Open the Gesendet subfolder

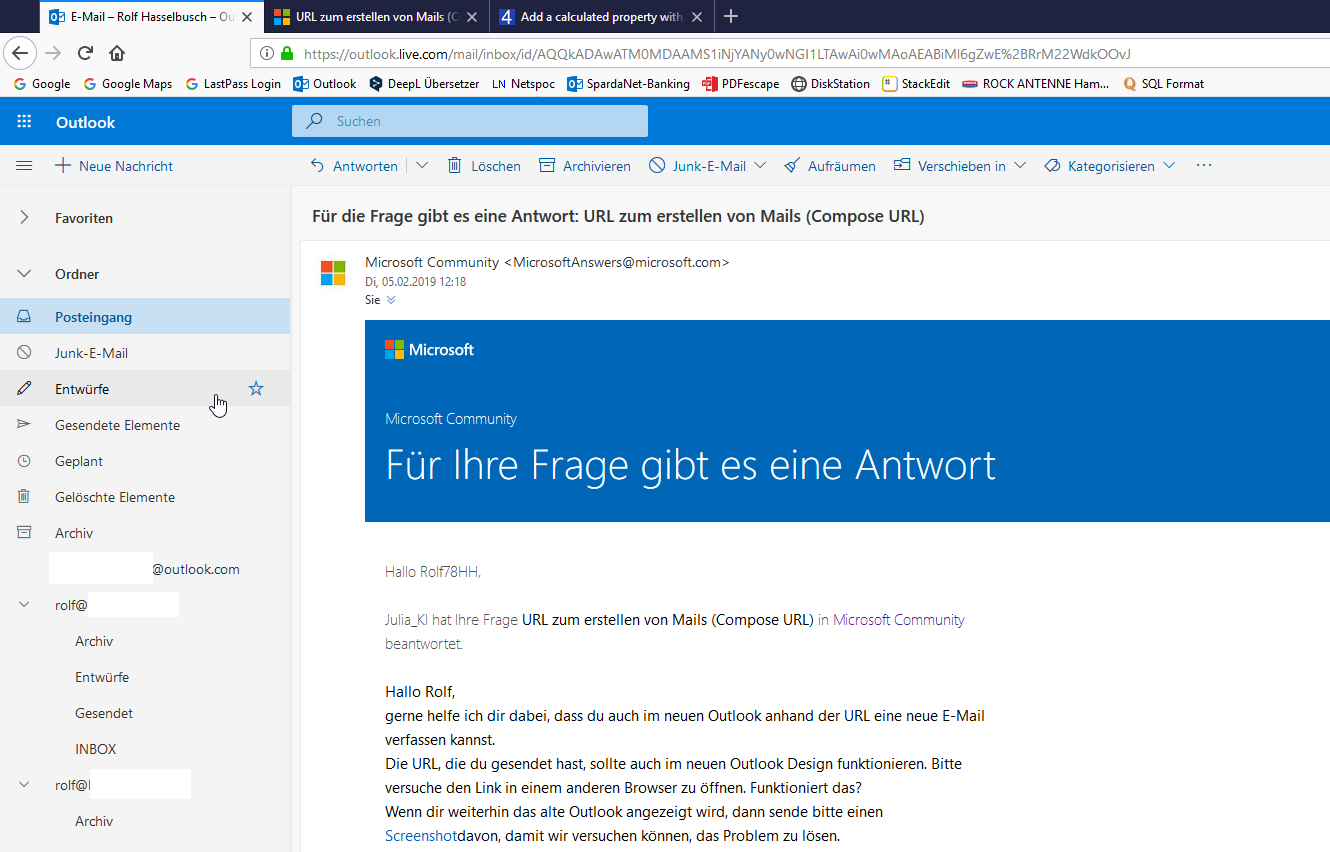(x=145, y=713)
